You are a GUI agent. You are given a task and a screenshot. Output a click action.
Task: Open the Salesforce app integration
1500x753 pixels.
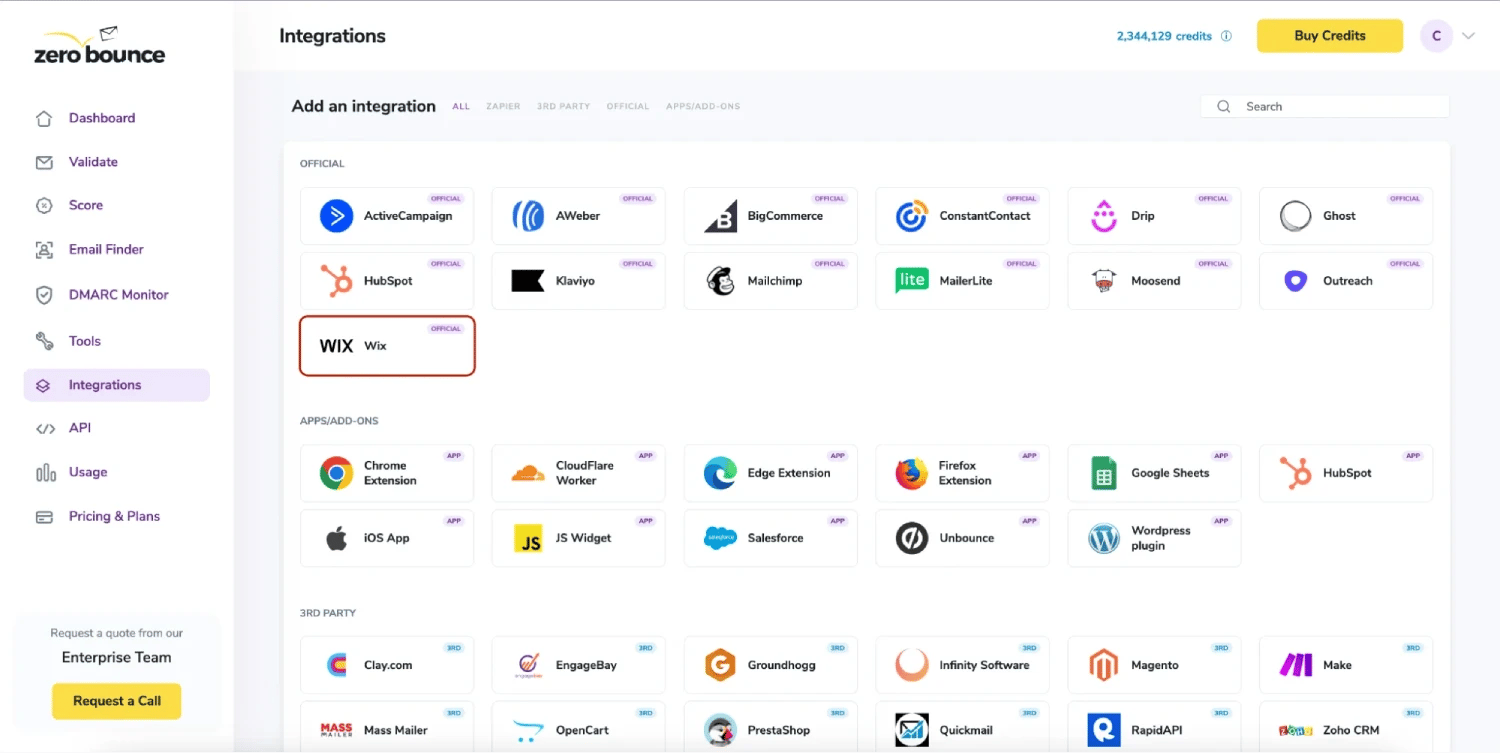(770, 538)
